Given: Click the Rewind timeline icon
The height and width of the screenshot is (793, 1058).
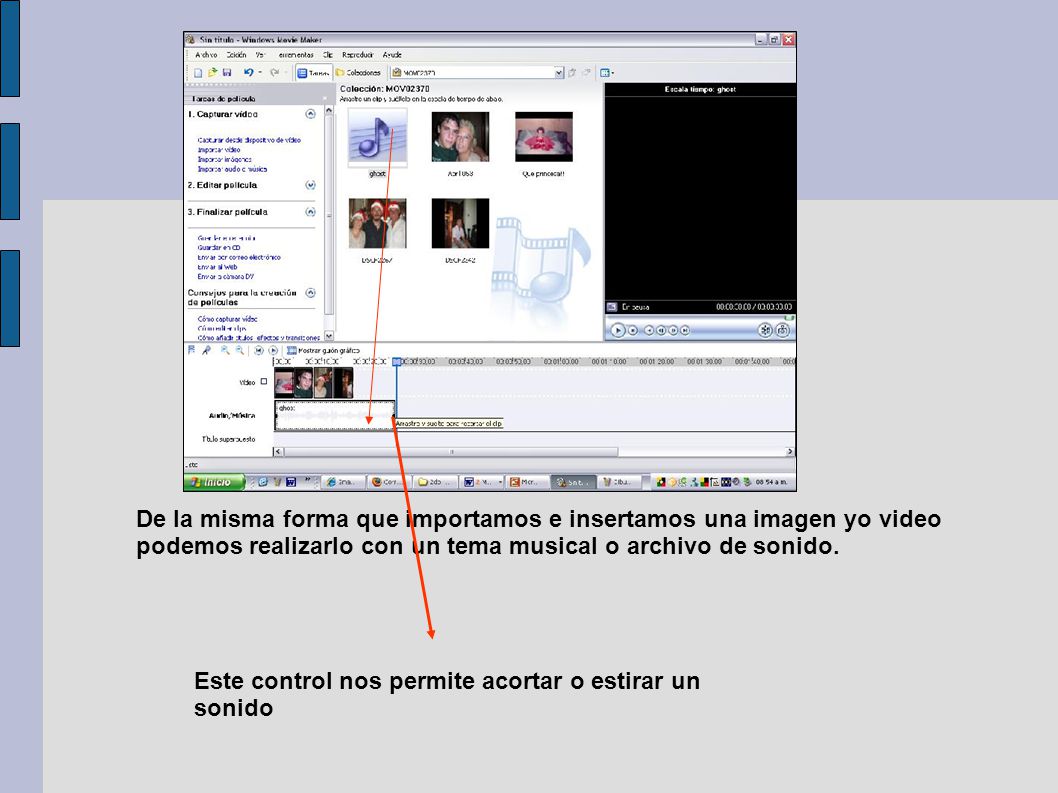Looking at the screenshot, I should coord(258,350).
